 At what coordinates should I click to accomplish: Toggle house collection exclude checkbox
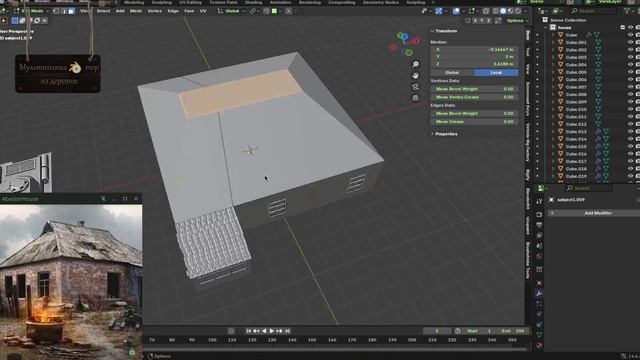pyautogui.click(x=622, y=27)
